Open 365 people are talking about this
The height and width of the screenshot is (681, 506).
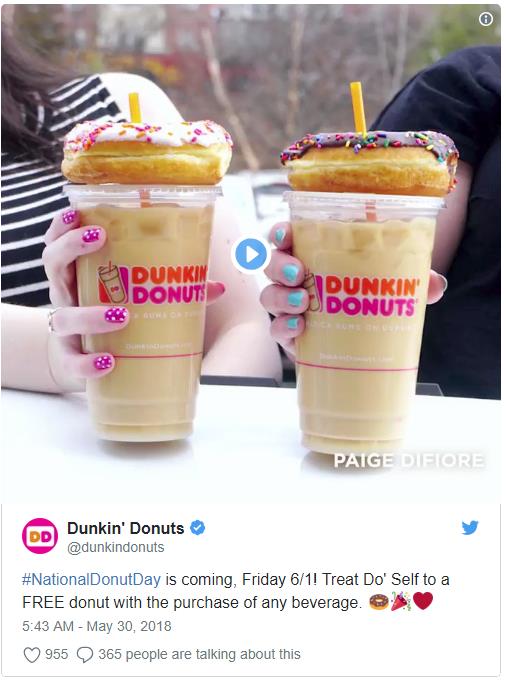click(199, 654)
